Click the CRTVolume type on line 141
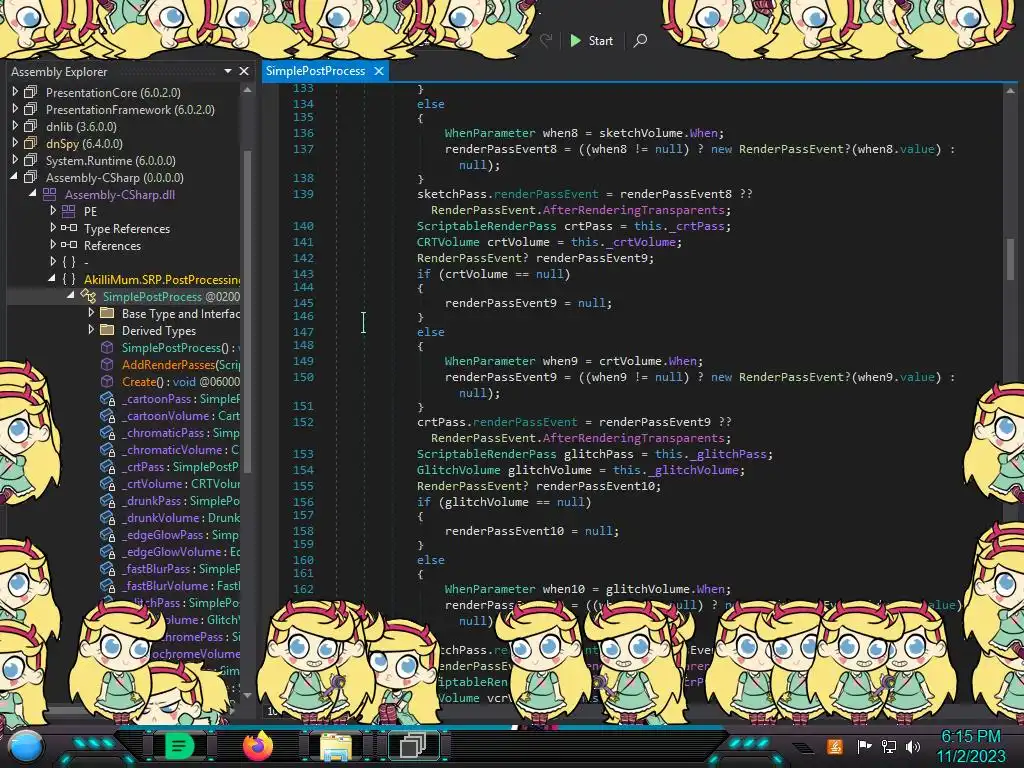Image resolution: width=1024 pixels, height=768 pixels. tap(449, 242)
